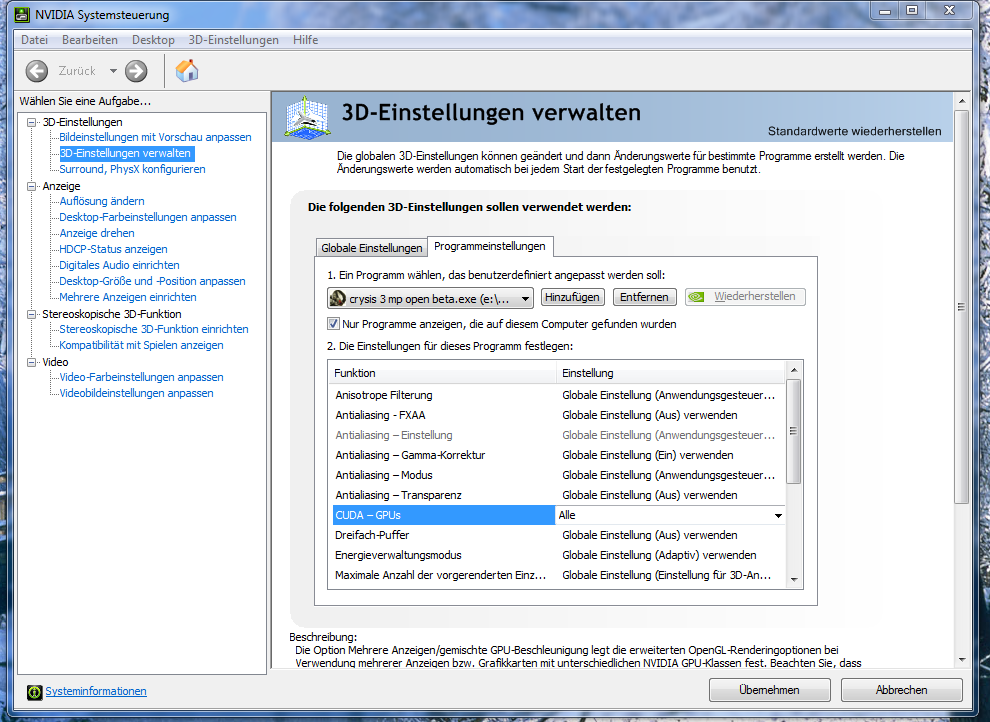Select the Anisotrope Filterung row
990x722 pixels.
pyautogui.click(x=558, y=395)
